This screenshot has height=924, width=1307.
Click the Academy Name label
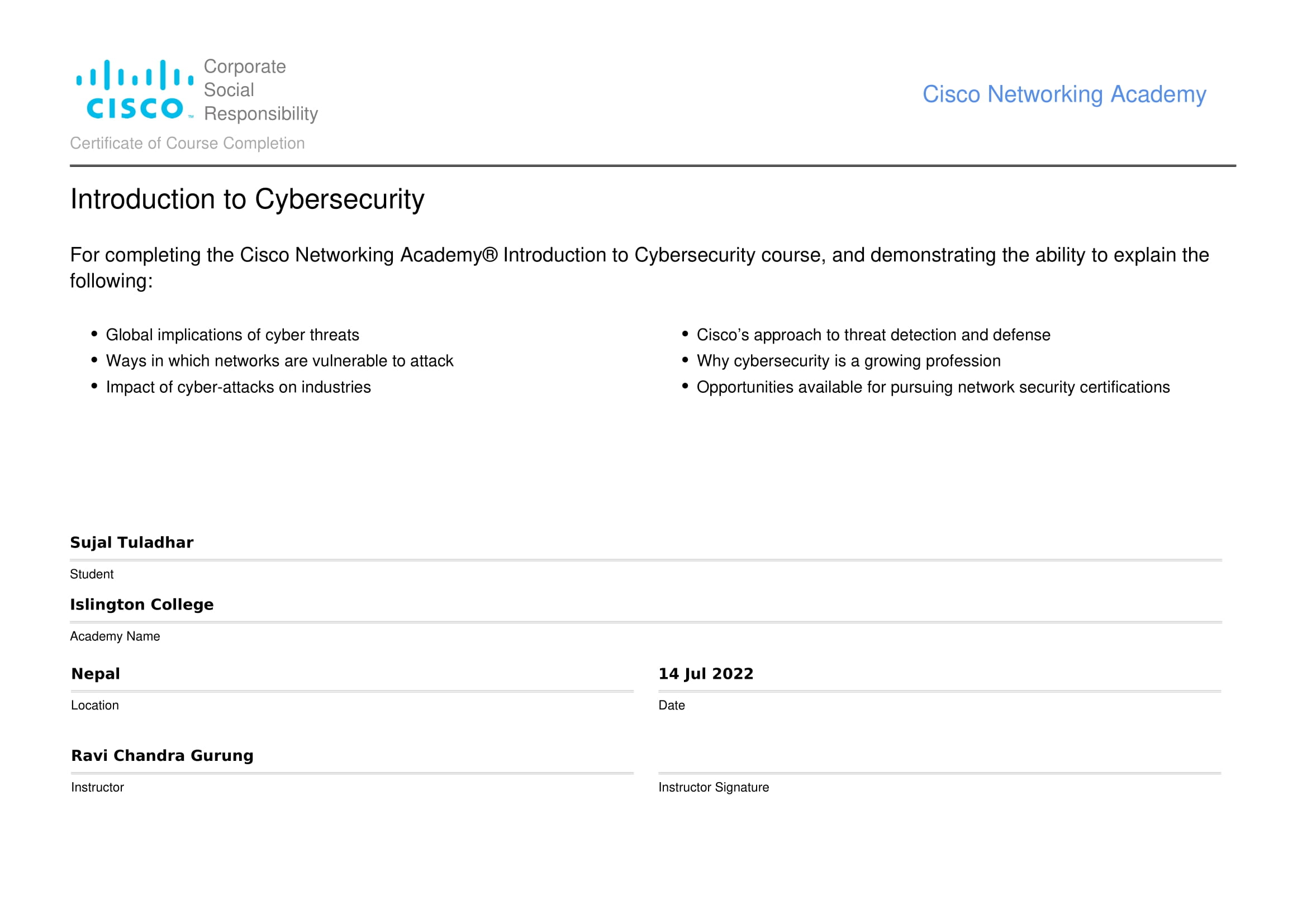pos(115,637)
